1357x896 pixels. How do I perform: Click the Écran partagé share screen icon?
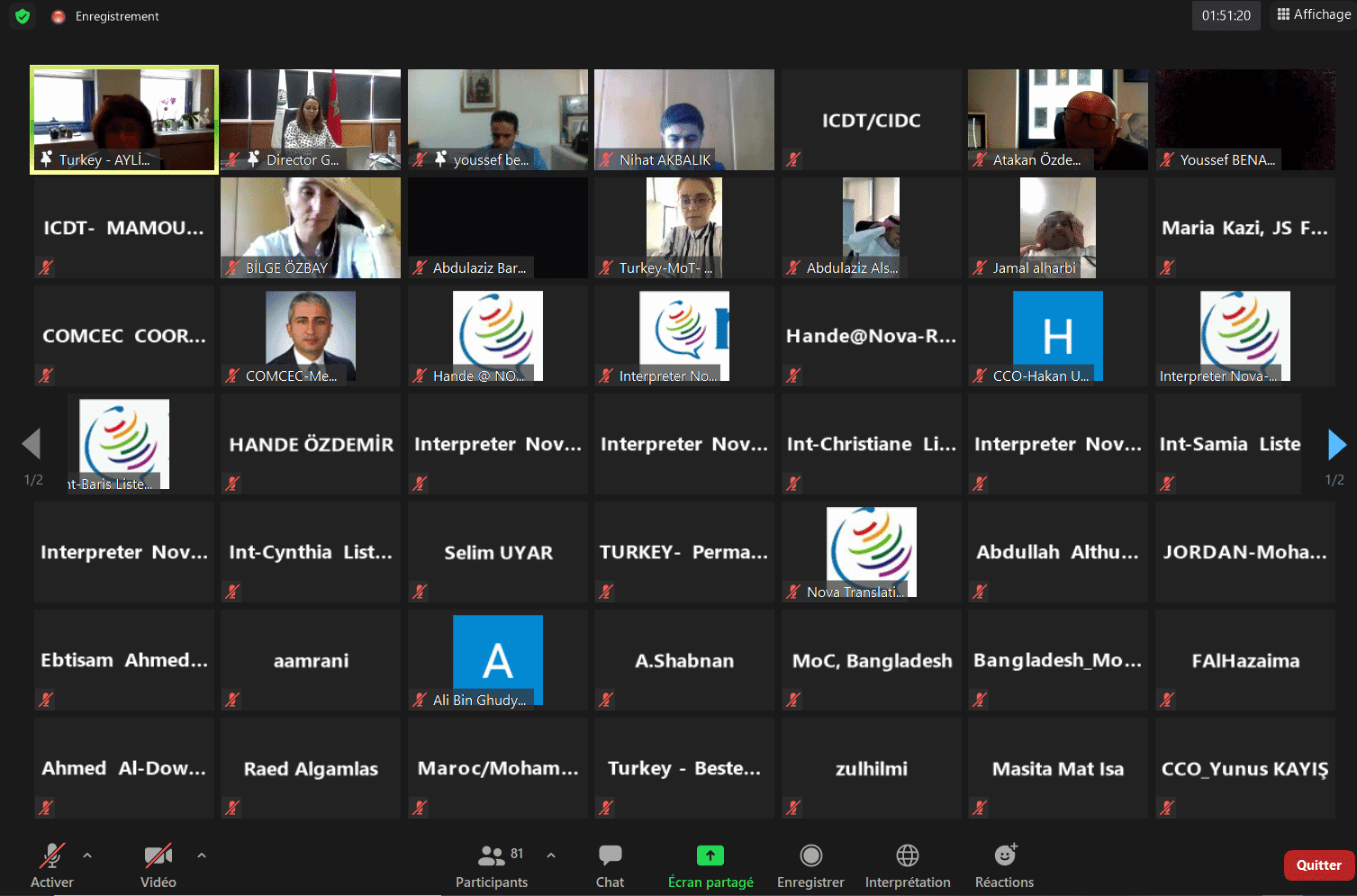(x=710, y=855)
